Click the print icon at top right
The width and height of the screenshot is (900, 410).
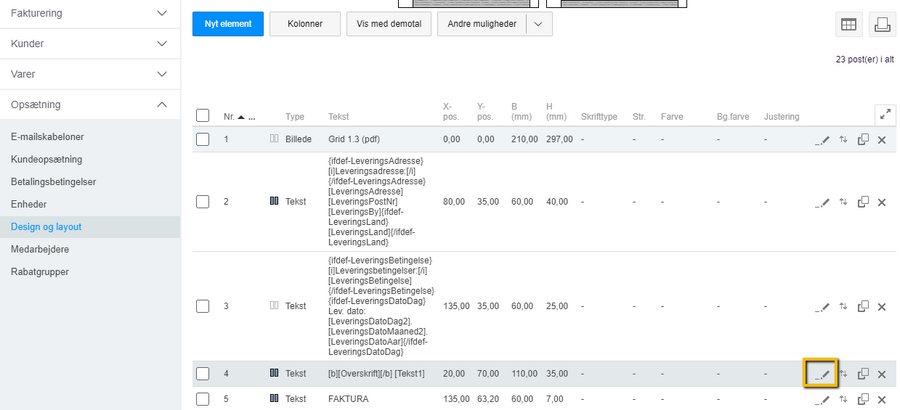tap(881, 25)
